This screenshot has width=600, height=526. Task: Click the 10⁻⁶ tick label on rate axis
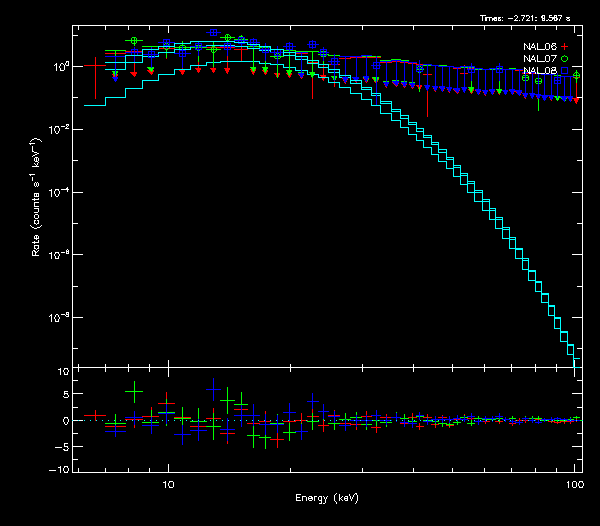[59, 255]
